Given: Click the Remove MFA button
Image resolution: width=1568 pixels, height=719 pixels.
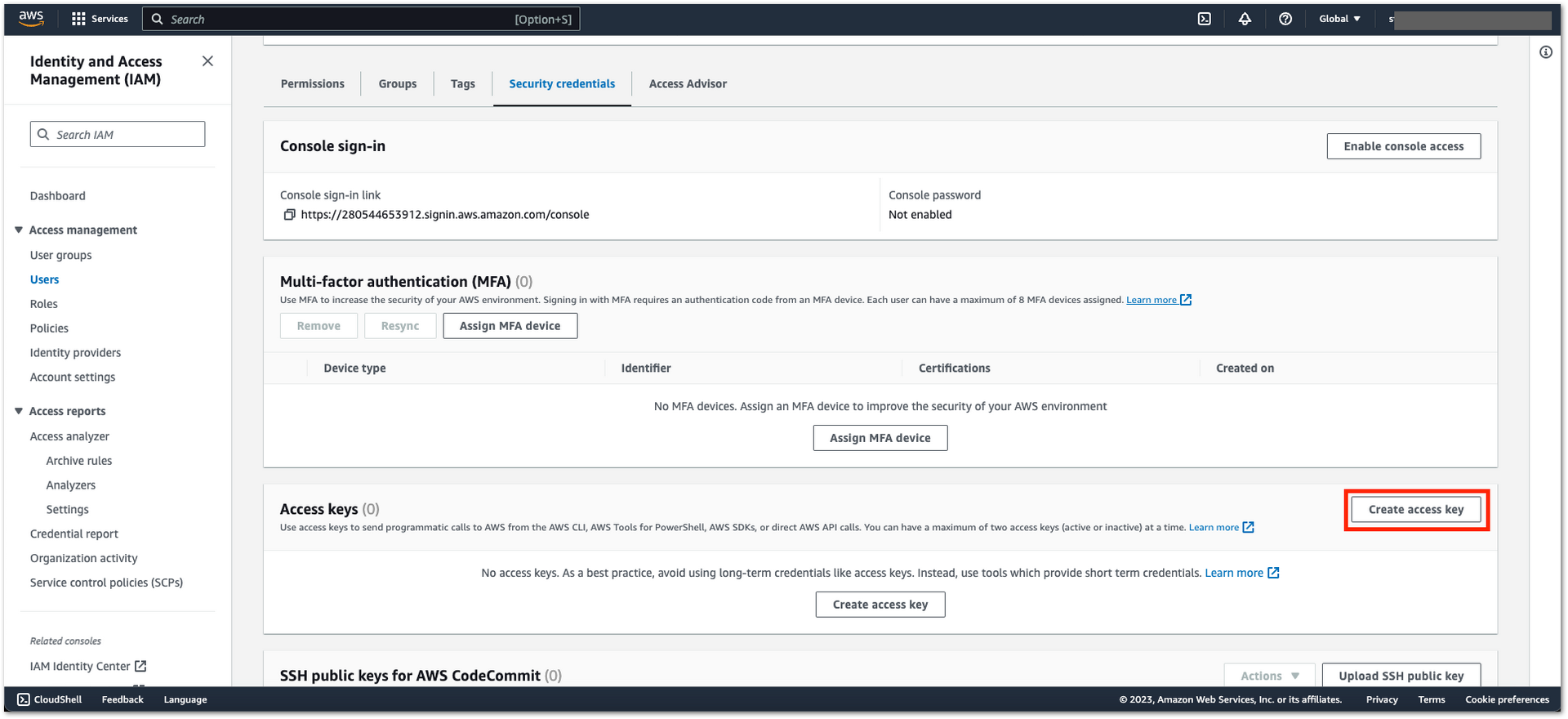Looking at the screenshot, I should pyautogui.click(x=318, y=326).
